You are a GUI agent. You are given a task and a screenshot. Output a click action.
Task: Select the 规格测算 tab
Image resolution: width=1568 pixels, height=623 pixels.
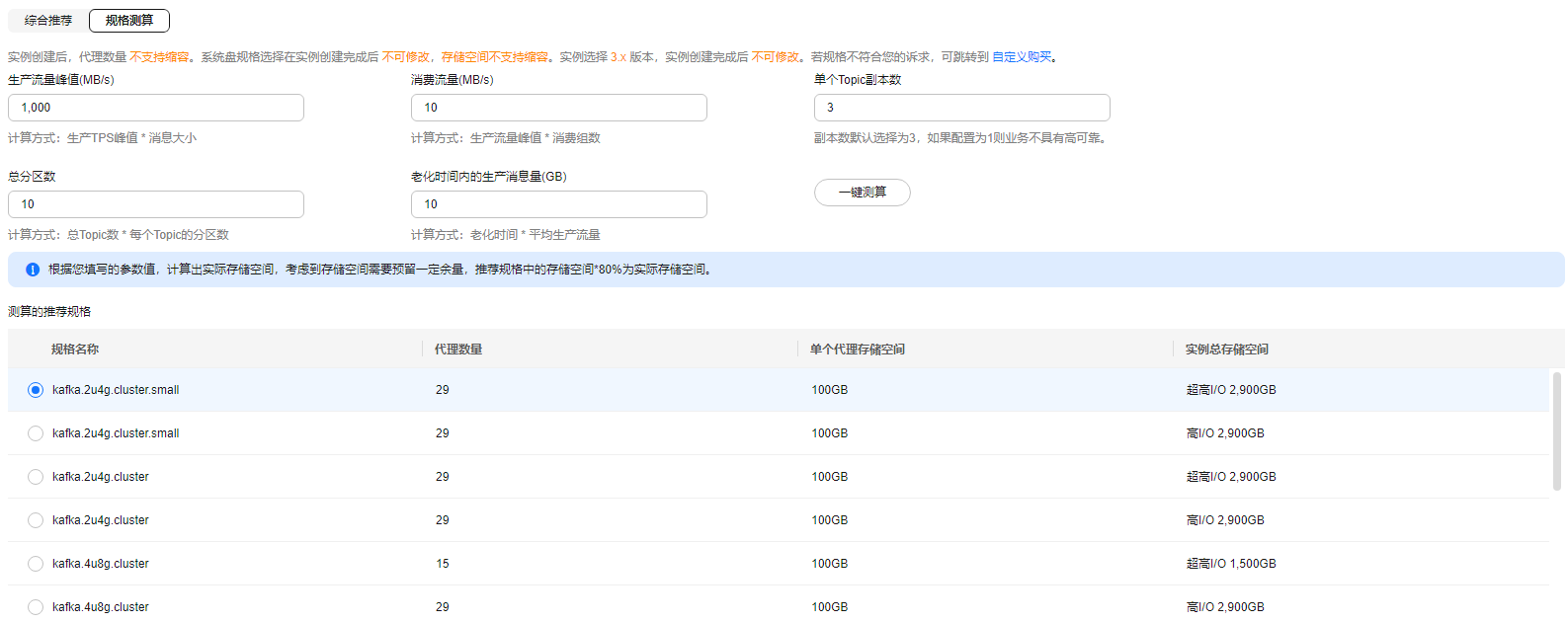(129, 20)
